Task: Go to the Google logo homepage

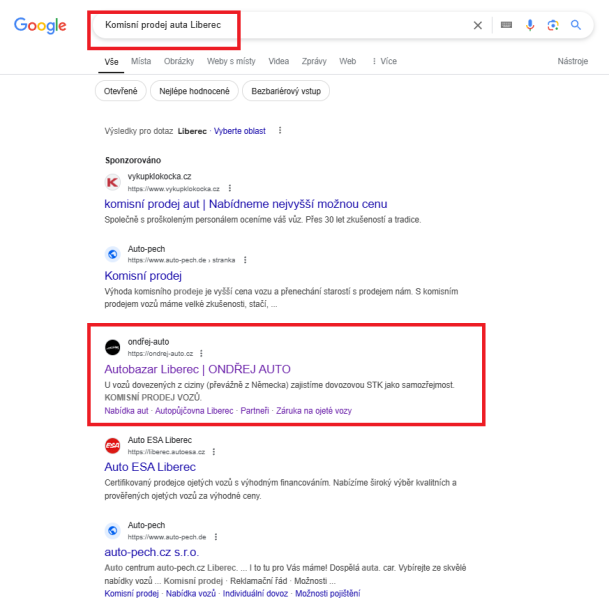Action: point(40,26)
